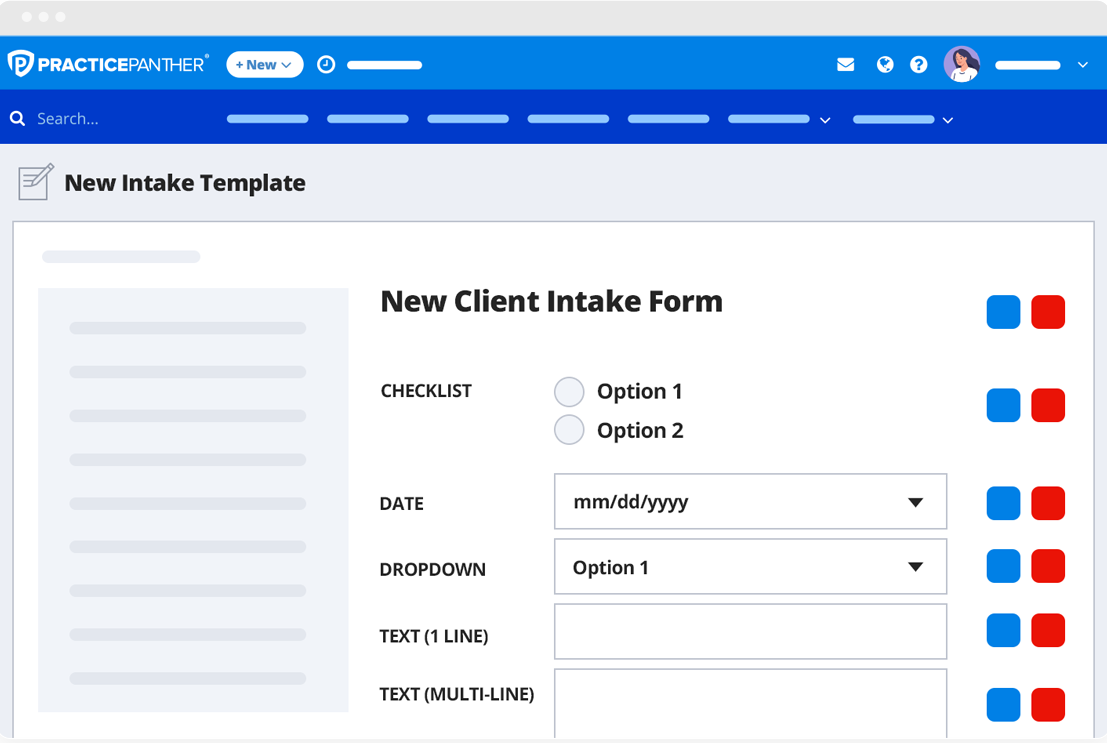Click the Search... field in navigation bar

point(100,119)
